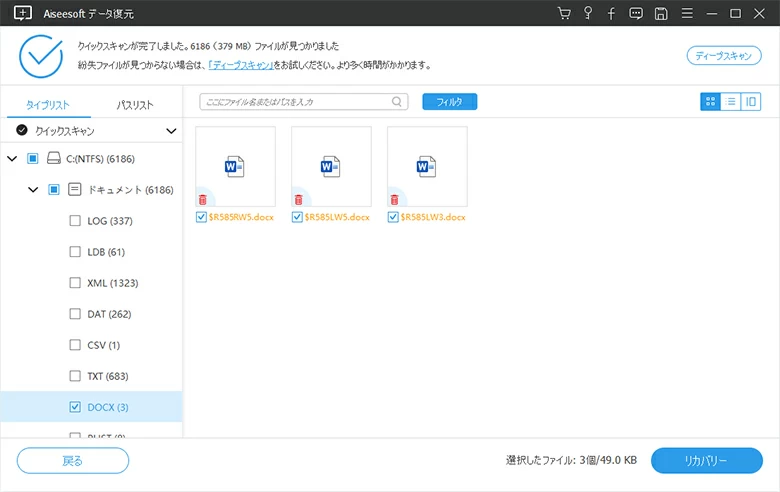Screen dimensions: 780x492
Task: Click the ディープスキャン button
Action: click(x=723, y=56)
